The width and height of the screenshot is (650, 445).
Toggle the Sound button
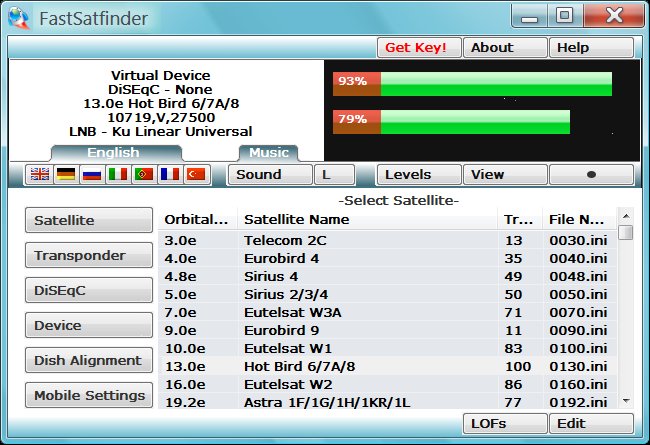pyautogui.click(x=270, y=175)
